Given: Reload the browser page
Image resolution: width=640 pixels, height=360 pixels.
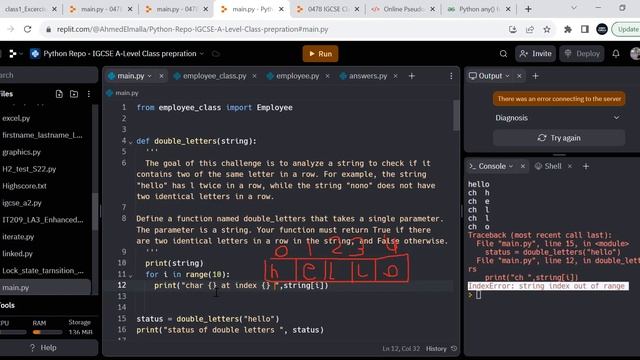Looking at the screenshot, I should coord(27,29).
